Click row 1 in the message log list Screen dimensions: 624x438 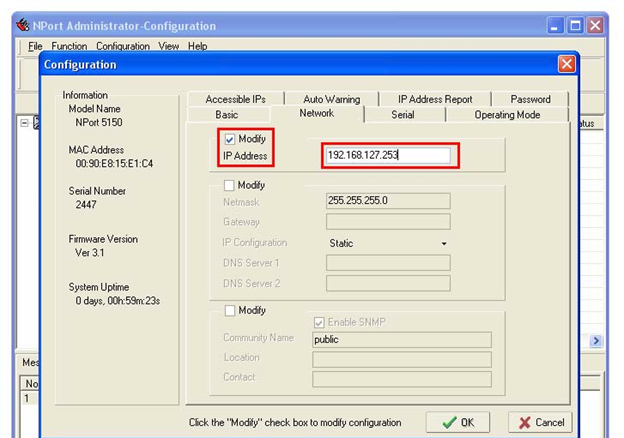pyautogui.click(x=30, y=398)
